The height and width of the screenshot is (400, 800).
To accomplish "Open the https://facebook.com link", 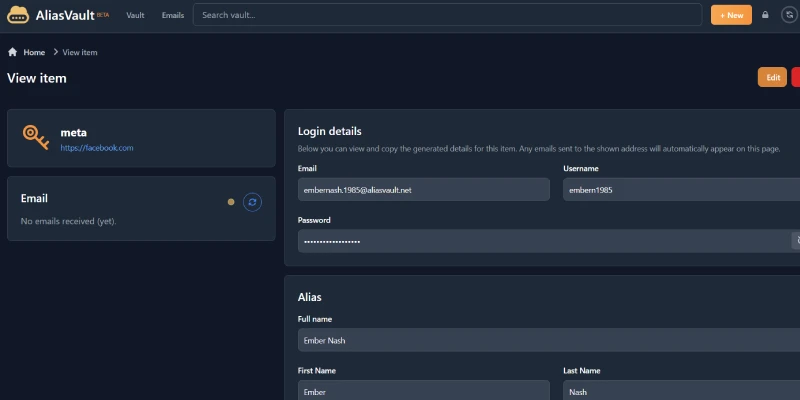I will [x=97, y=148].
